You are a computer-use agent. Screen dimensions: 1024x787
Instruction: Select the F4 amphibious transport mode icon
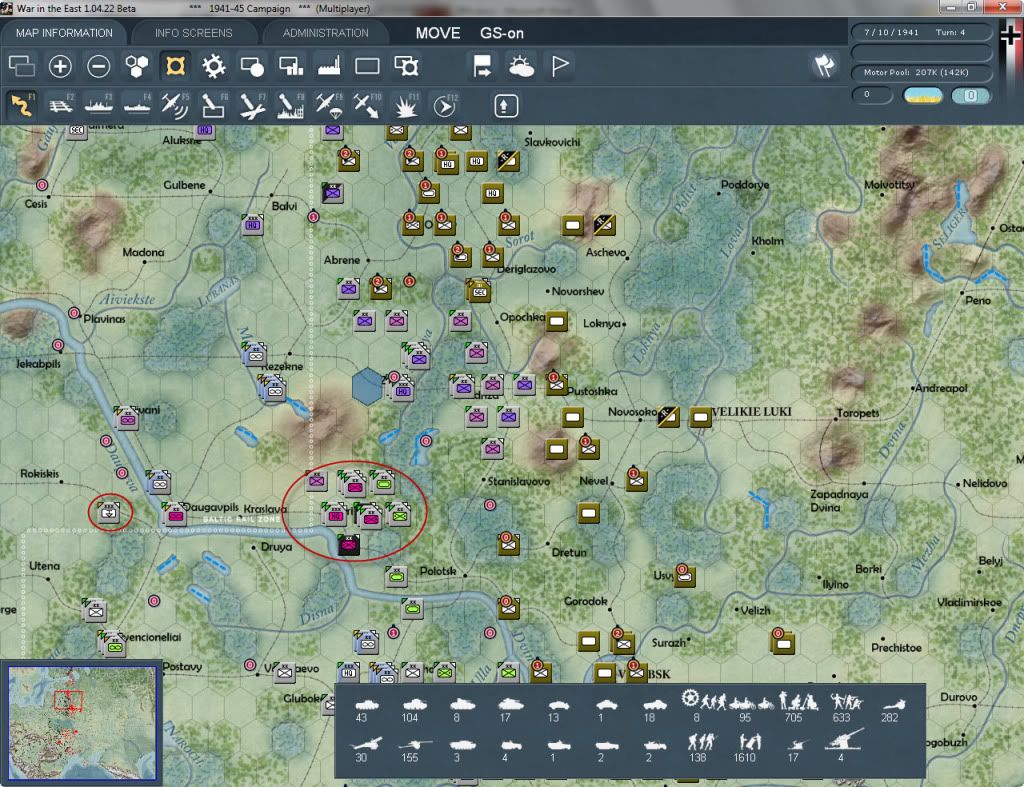[x=136, y=105]
